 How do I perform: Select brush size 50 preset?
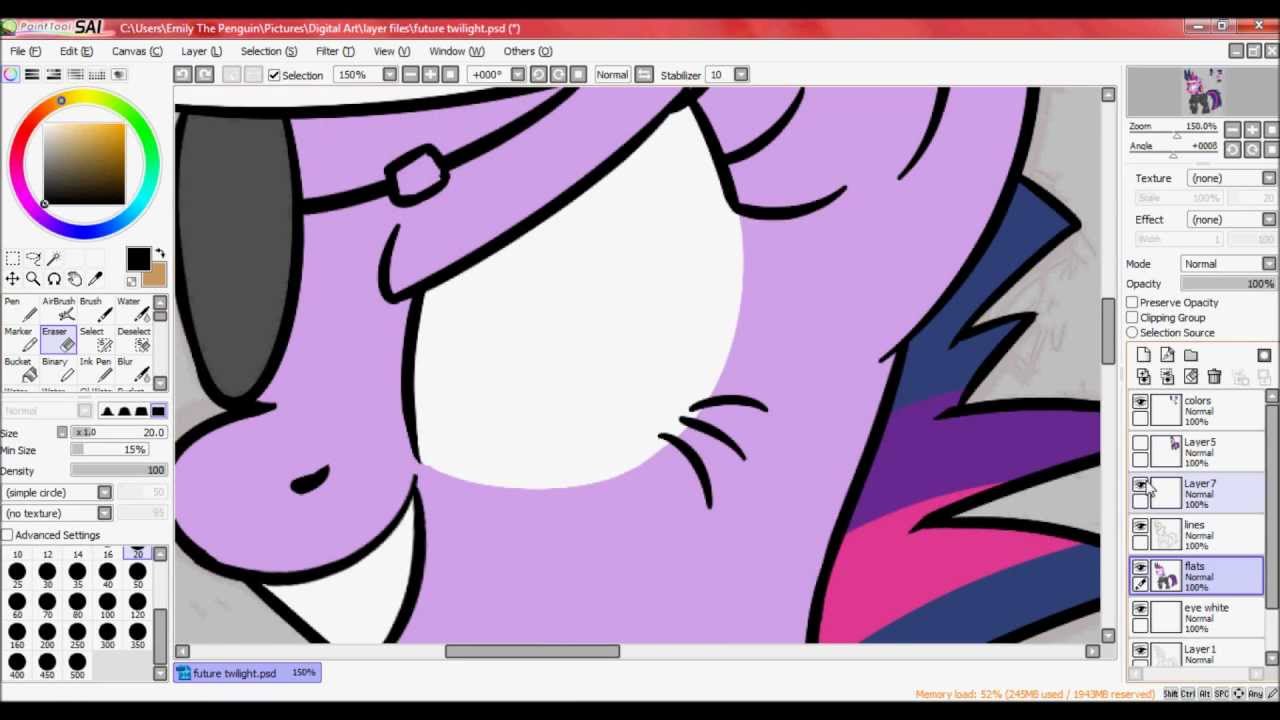(x=137, y=575)
